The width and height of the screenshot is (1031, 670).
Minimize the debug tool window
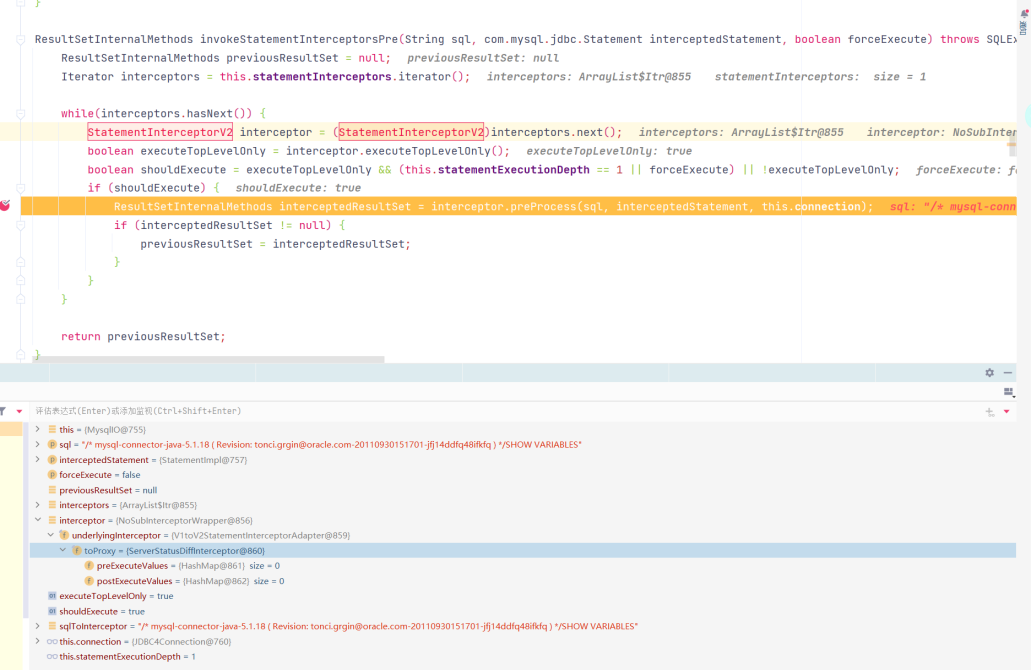point(1008,373)
